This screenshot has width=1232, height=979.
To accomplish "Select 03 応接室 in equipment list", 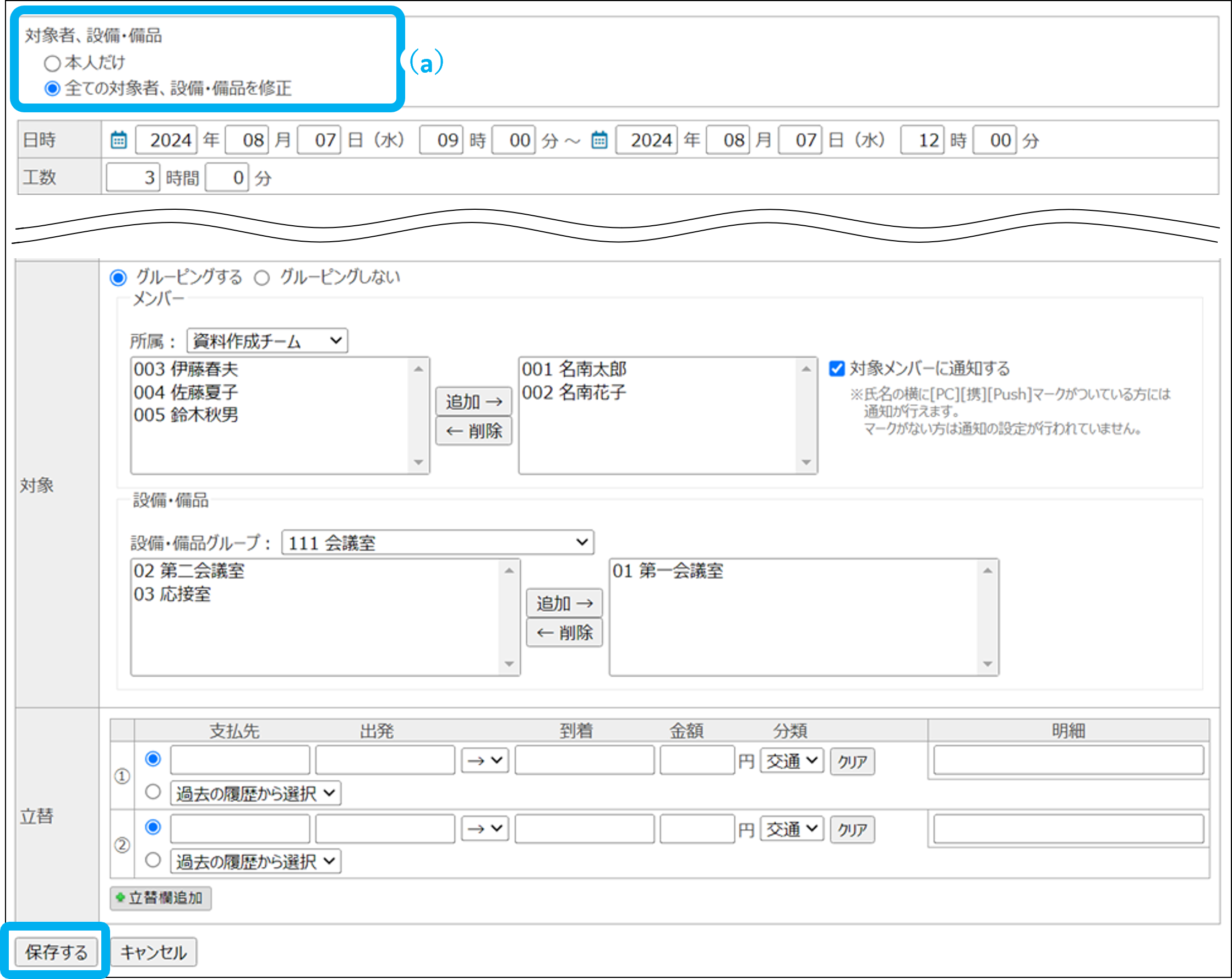I will (x=172, y=594).
